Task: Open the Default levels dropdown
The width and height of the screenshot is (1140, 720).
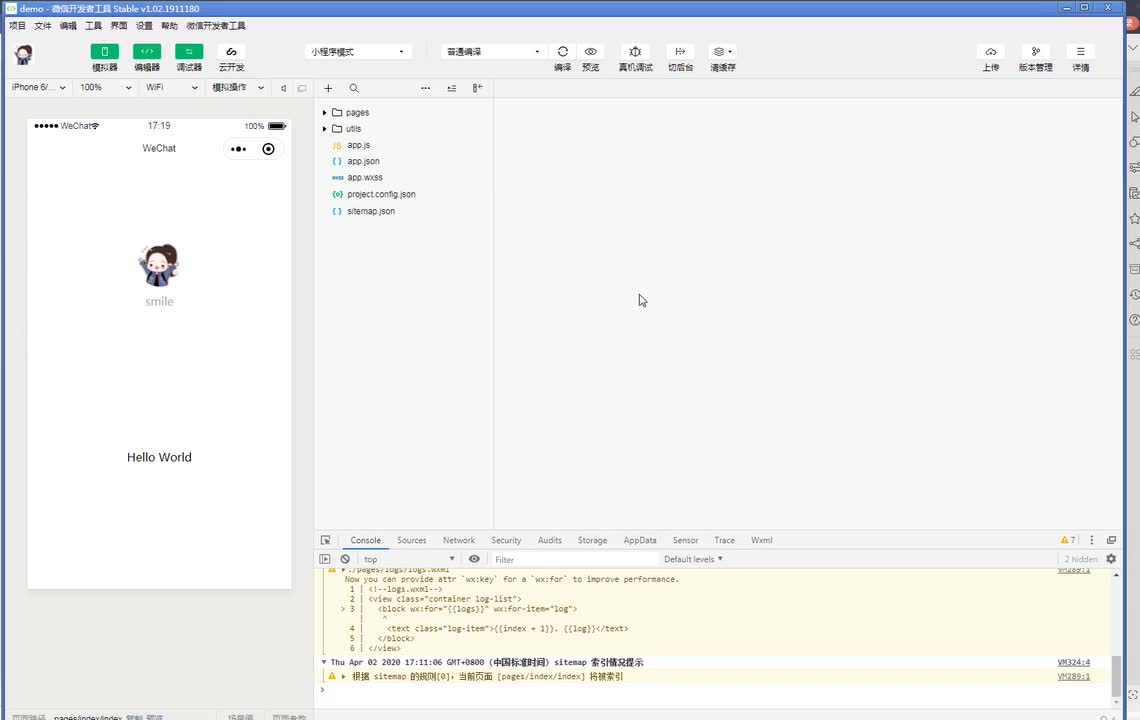Action: coord(694,559)
